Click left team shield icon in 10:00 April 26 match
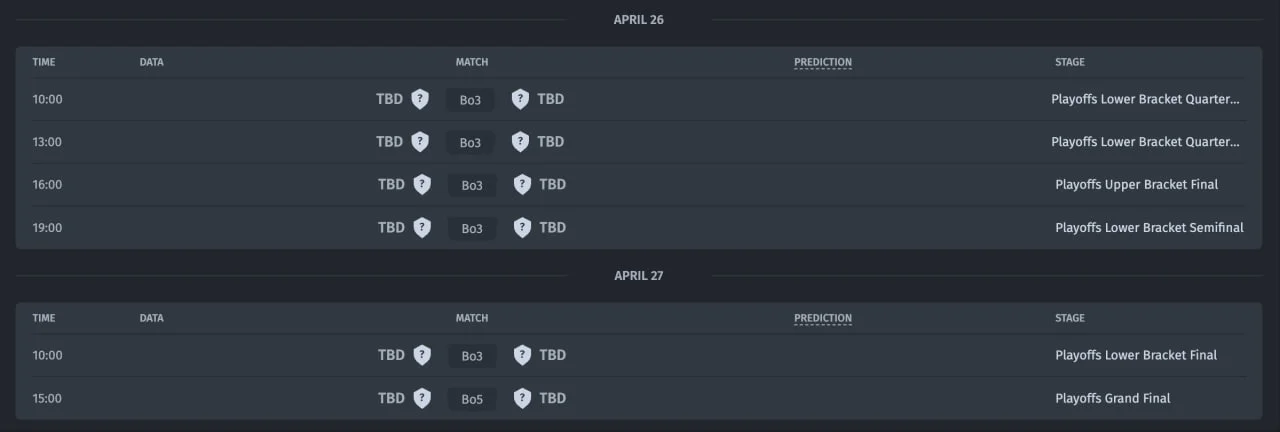Image resolution: width=1280 pixels, height=432 pixels. click(x=420, y=99)
